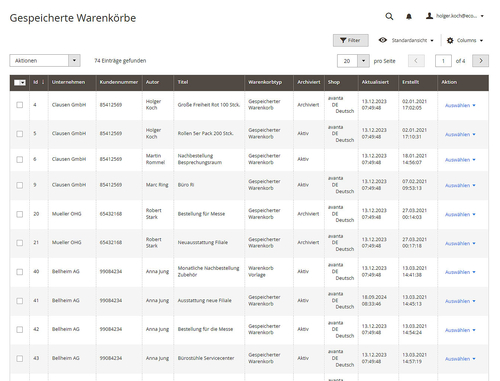Select checkbox for row Id 6
The image size is (500, 381).
point(20,159)
